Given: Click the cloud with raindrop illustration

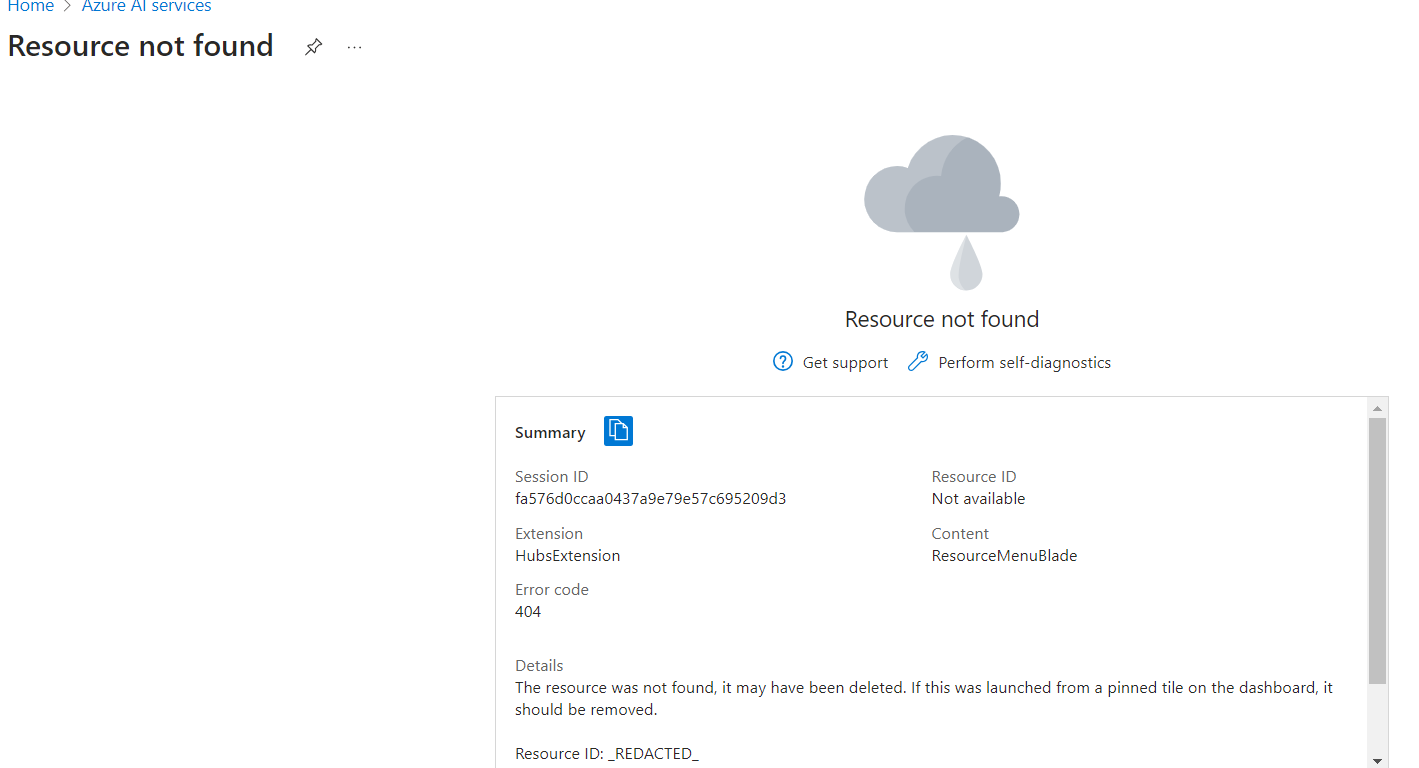Looking at the screenshot, I should coord(942,212).
